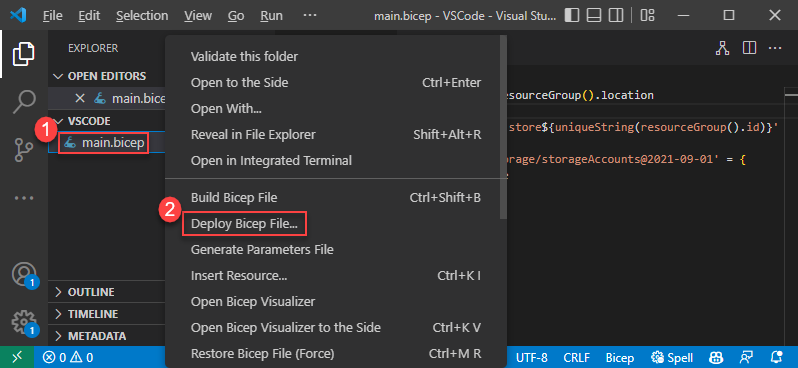Open Customize Layout icon
The width and height of the screenshot is (798, 368).
click(x=647, y=15)
